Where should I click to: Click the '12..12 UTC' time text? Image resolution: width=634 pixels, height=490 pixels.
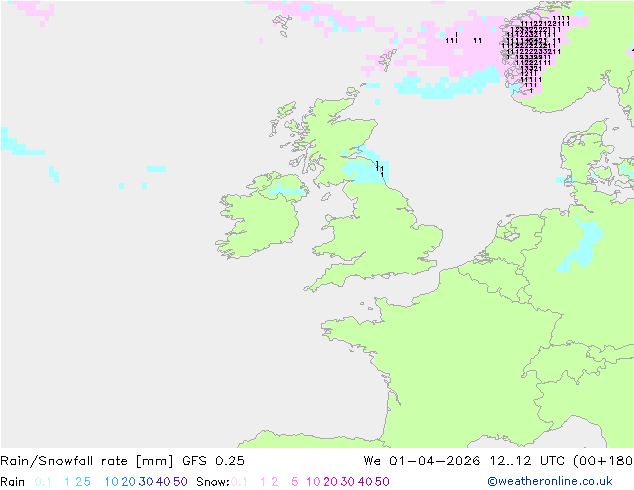[527, 461]
